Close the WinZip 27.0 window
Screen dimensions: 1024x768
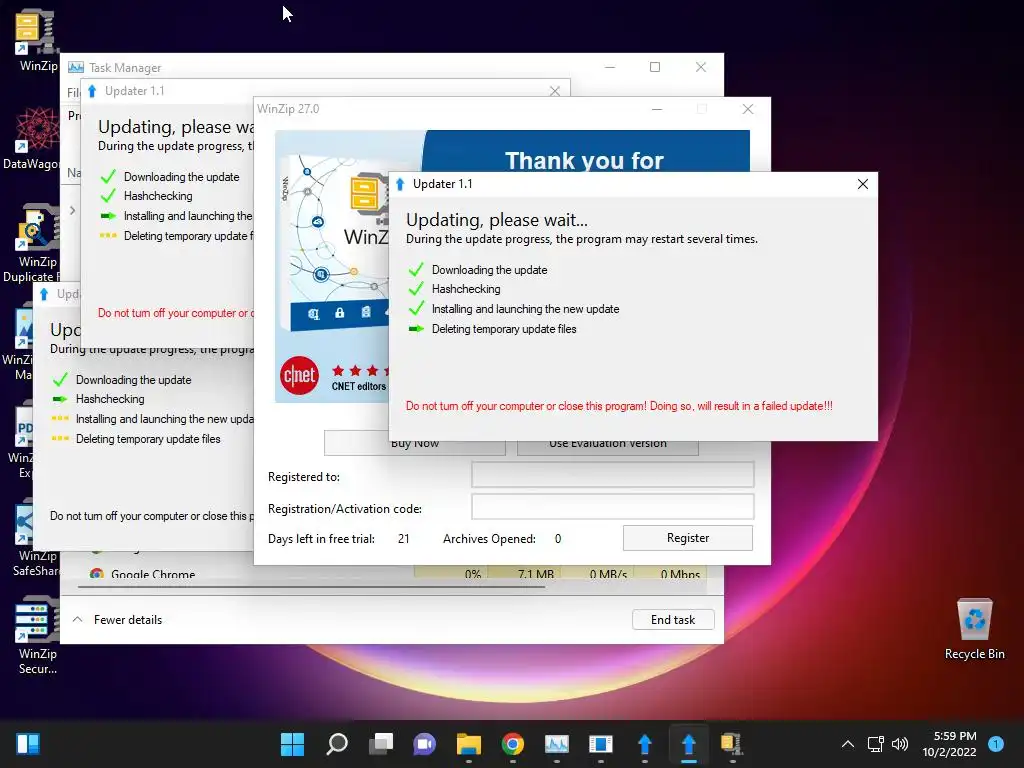(748, 109)
